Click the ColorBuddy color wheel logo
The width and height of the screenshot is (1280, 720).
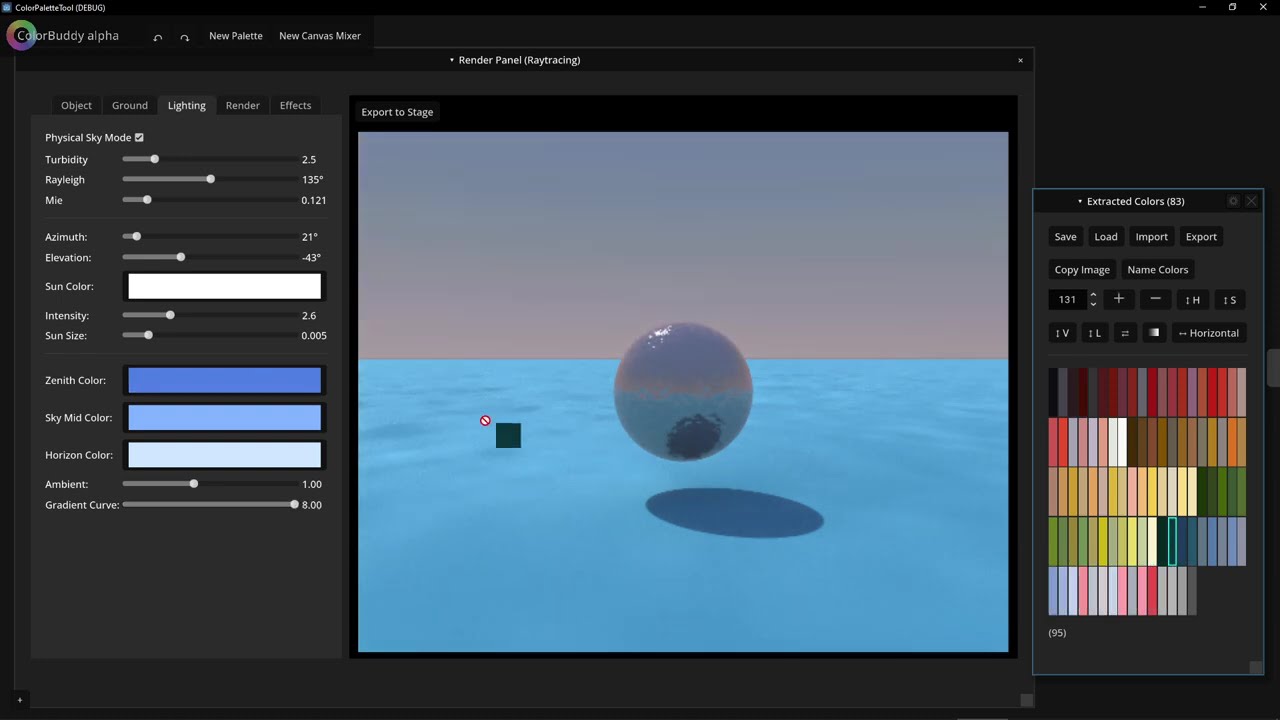pyautogui.click(x=22, y=36)
